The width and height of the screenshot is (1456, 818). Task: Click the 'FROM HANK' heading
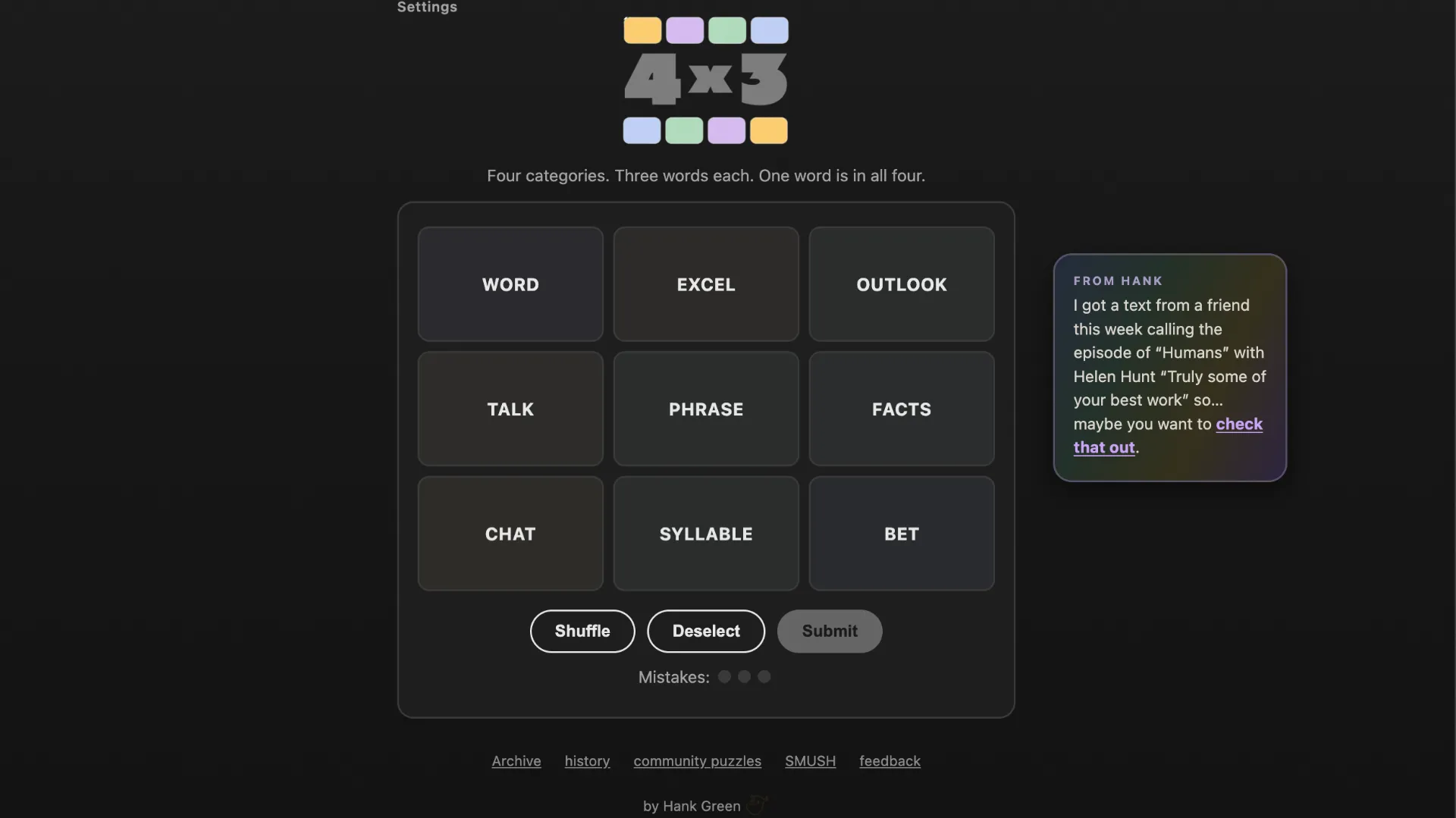pyautogui.click(x=1118, y=281)
